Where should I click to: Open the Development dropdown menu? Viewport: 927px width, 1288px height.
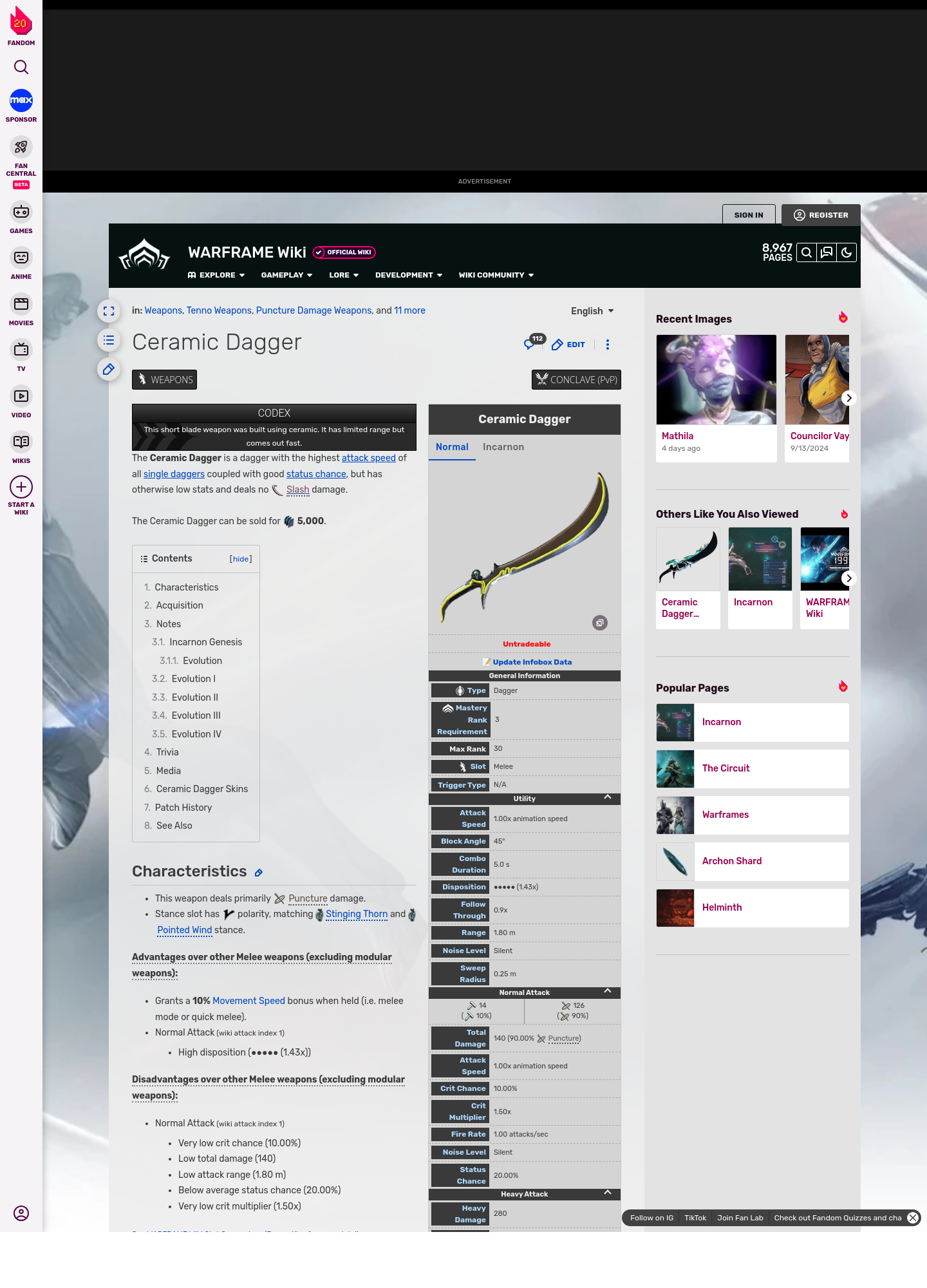[x=409, y=275]
